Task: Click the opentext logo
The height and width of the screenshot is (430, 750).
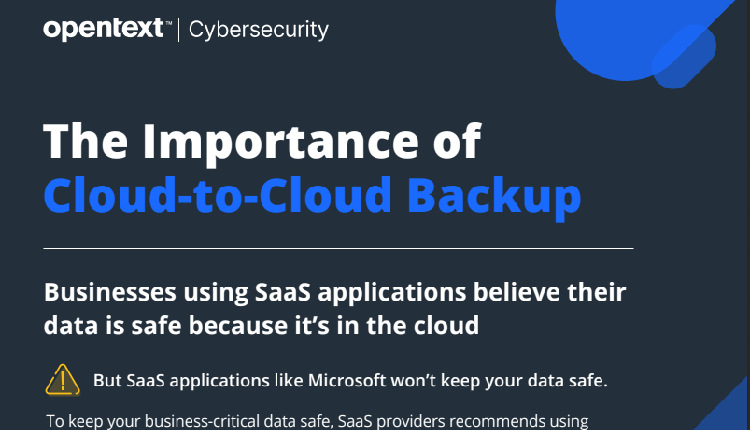Action: point(103,30)
